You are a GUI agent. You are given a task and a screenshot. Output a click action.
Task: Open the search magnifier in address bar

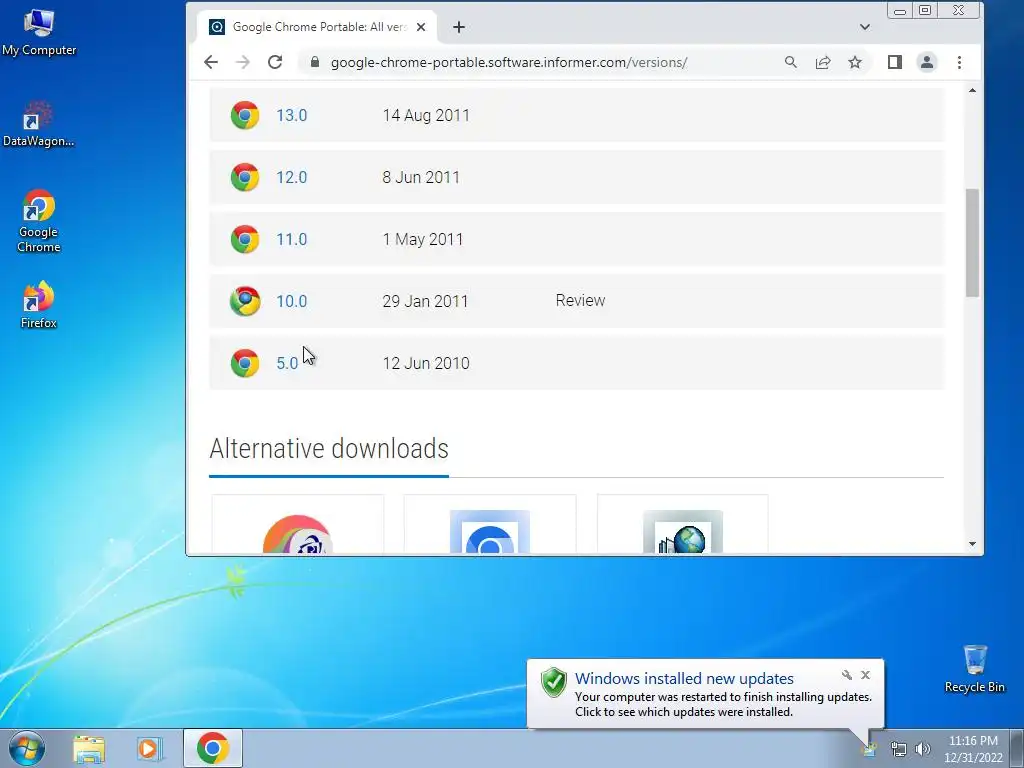(x=790, y=62)
